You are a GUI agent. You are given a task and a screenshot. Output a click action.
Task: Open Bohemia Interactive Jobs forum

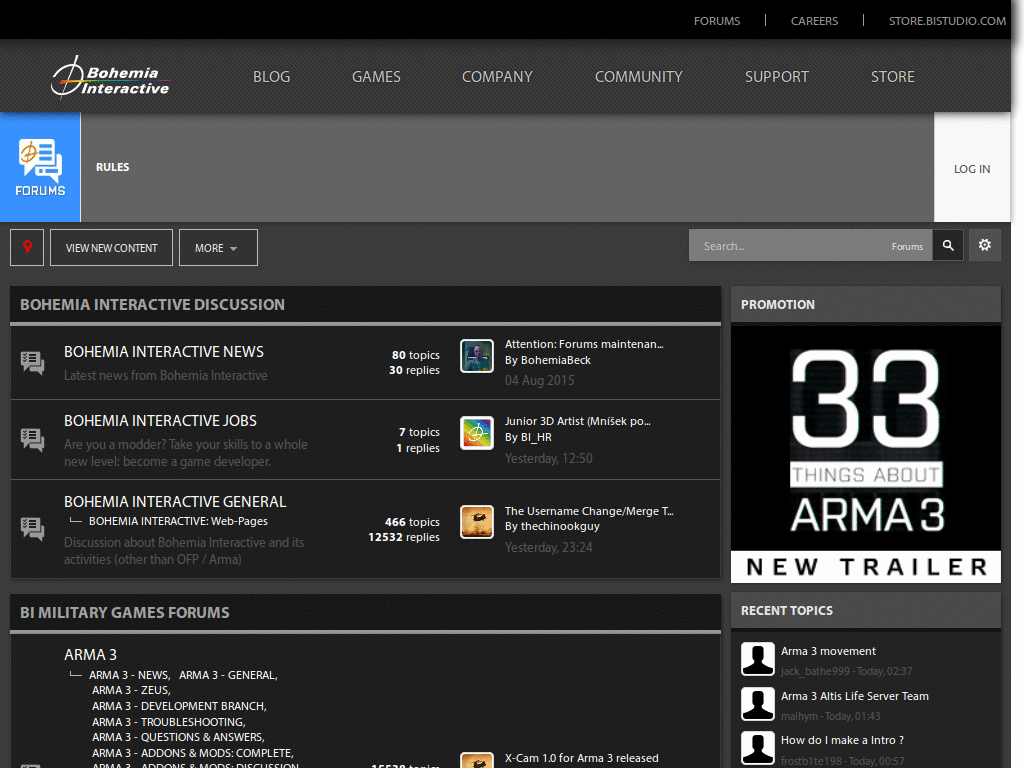click(x=161, y=421)
